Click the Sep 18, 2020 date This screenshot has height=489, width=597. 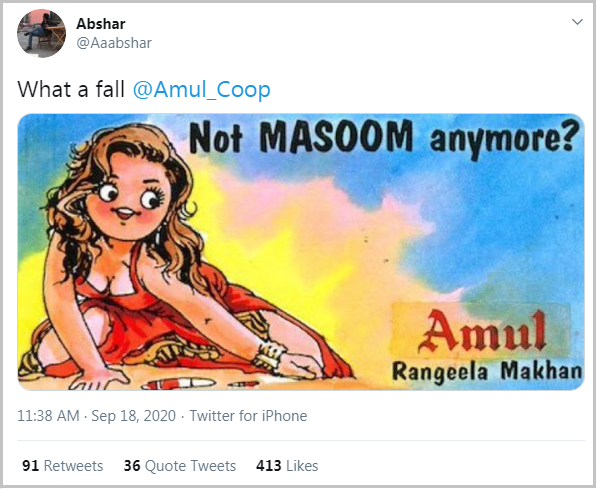point(134,416)
